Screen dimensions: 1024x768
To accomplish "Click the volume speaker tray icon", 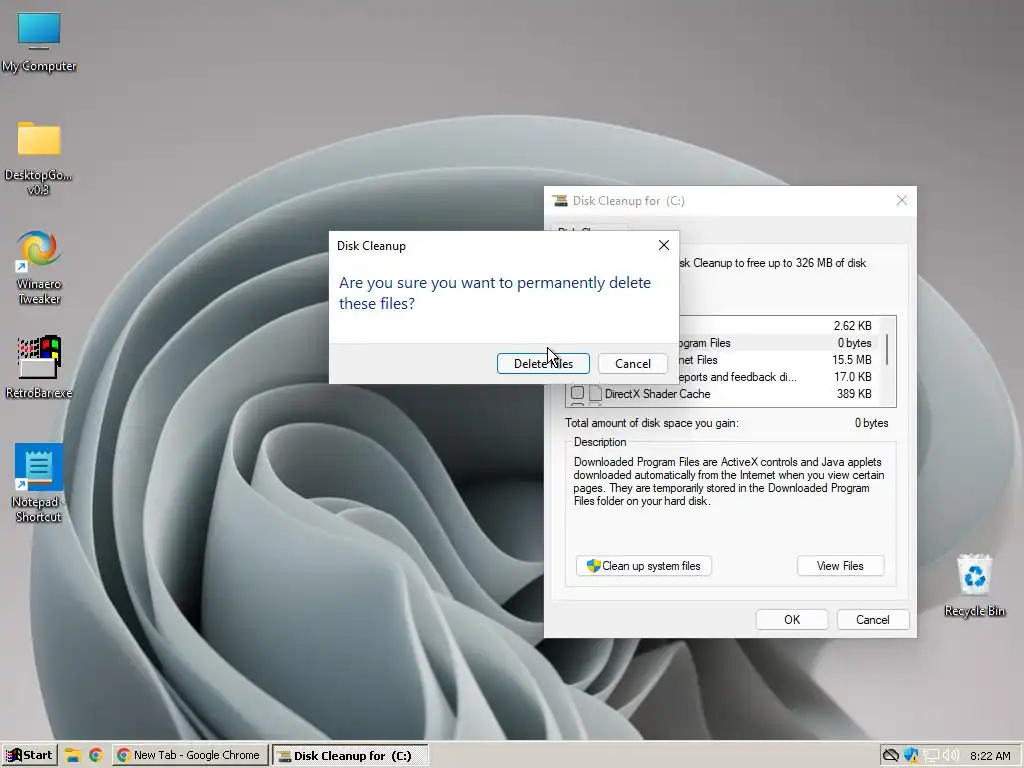I will click(x=951, y=756).
